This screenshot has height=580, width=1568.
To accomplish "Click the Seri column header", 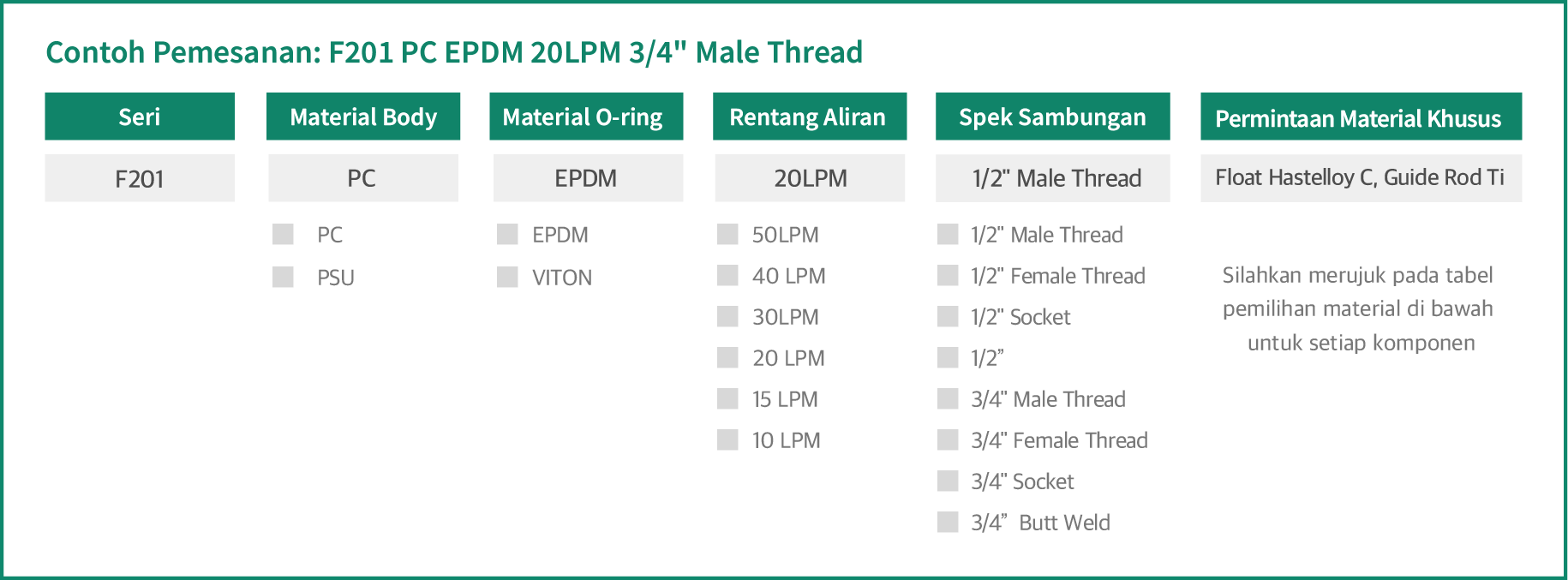I will click(140, 117).
